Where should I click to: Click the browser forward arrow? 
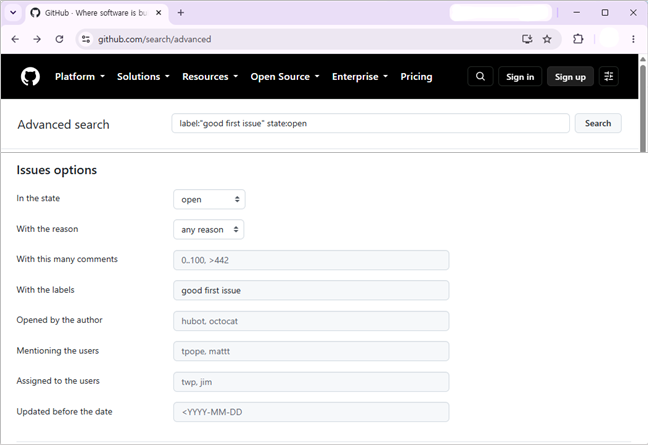(37, 39)
